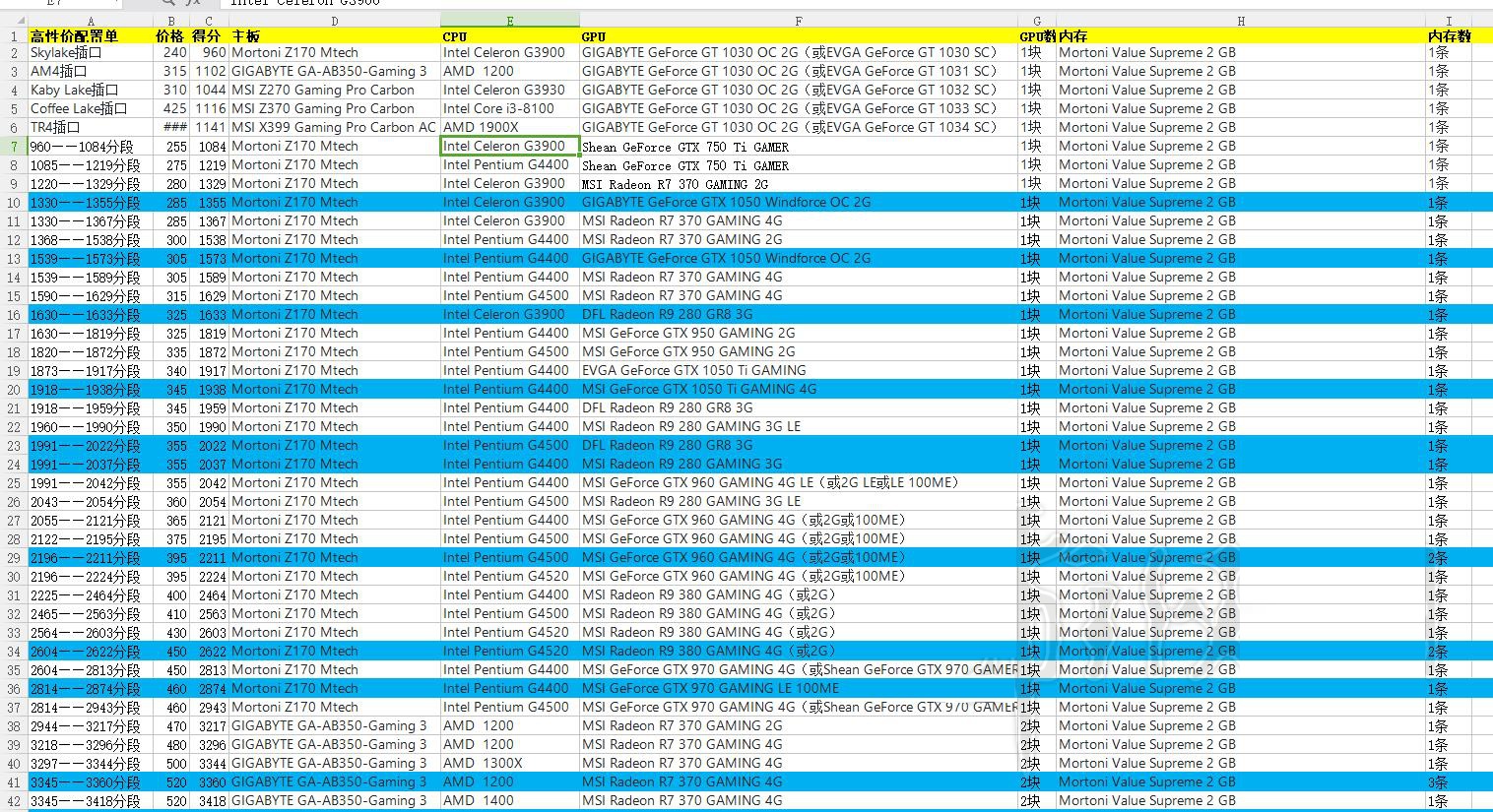Screen dimensions: 1493x812
Task: Click the AMD 1900X cell
Action: coord(510,127)
